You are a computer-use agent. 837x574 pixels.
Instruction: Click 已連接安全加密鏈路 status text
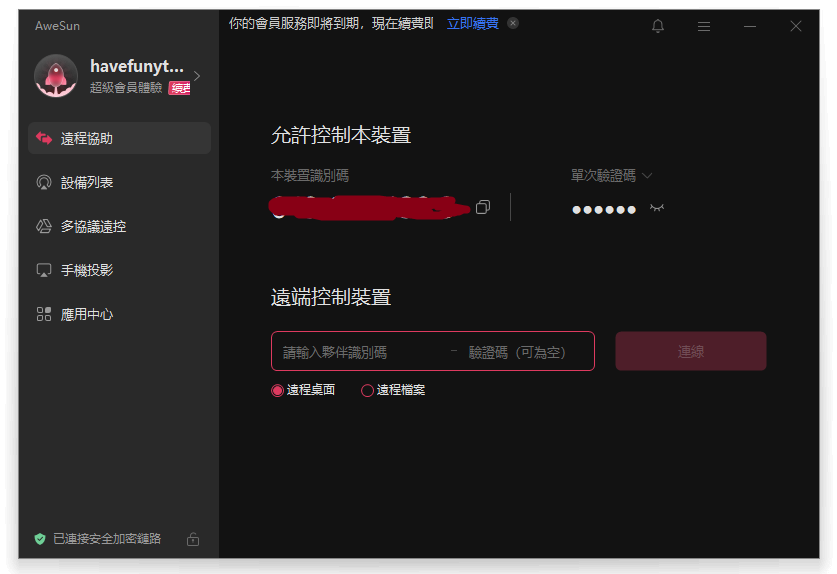[107, 539]
